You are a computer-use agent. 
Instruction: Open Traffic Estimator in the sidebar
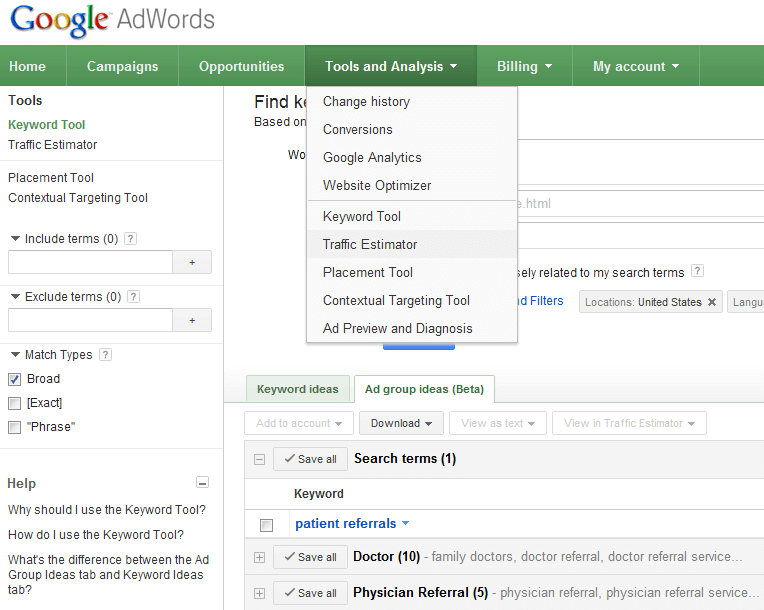[53, 145]
